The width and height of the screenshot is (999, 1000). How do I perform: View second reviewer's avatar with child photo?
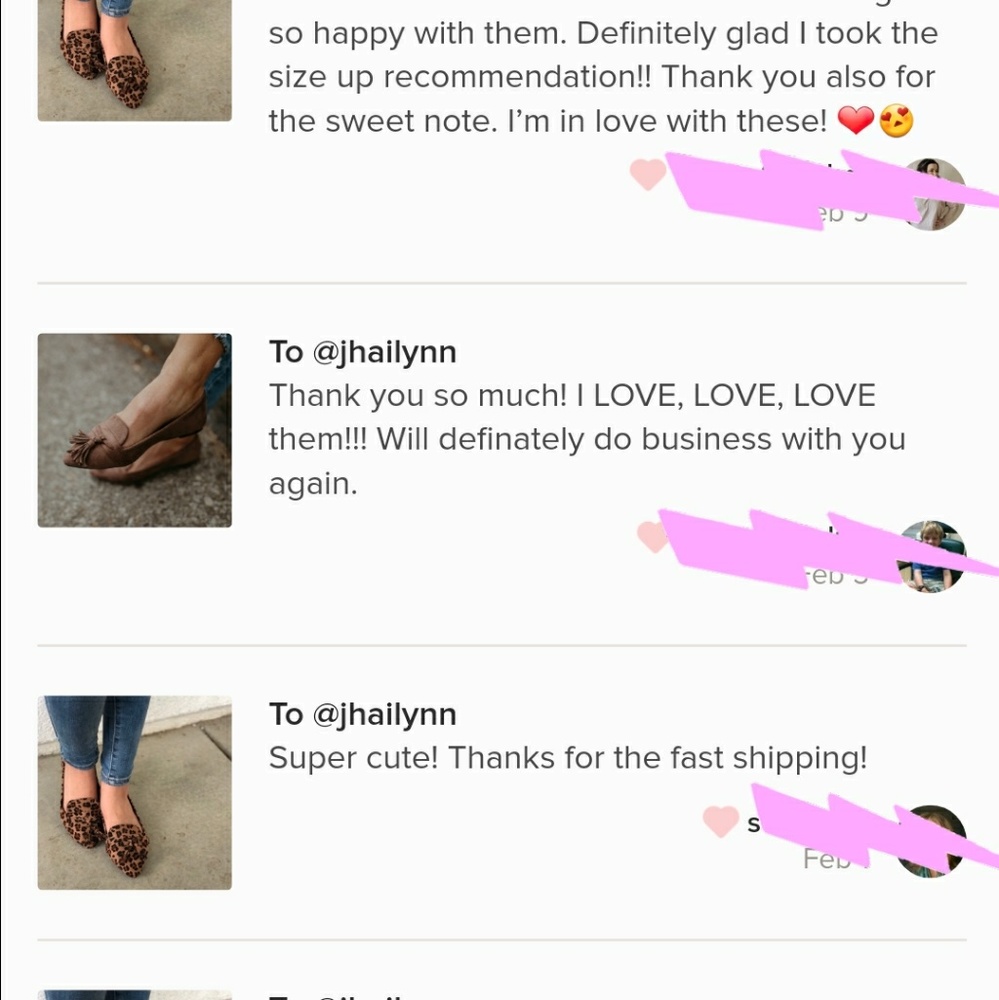(x=932, y=557)
